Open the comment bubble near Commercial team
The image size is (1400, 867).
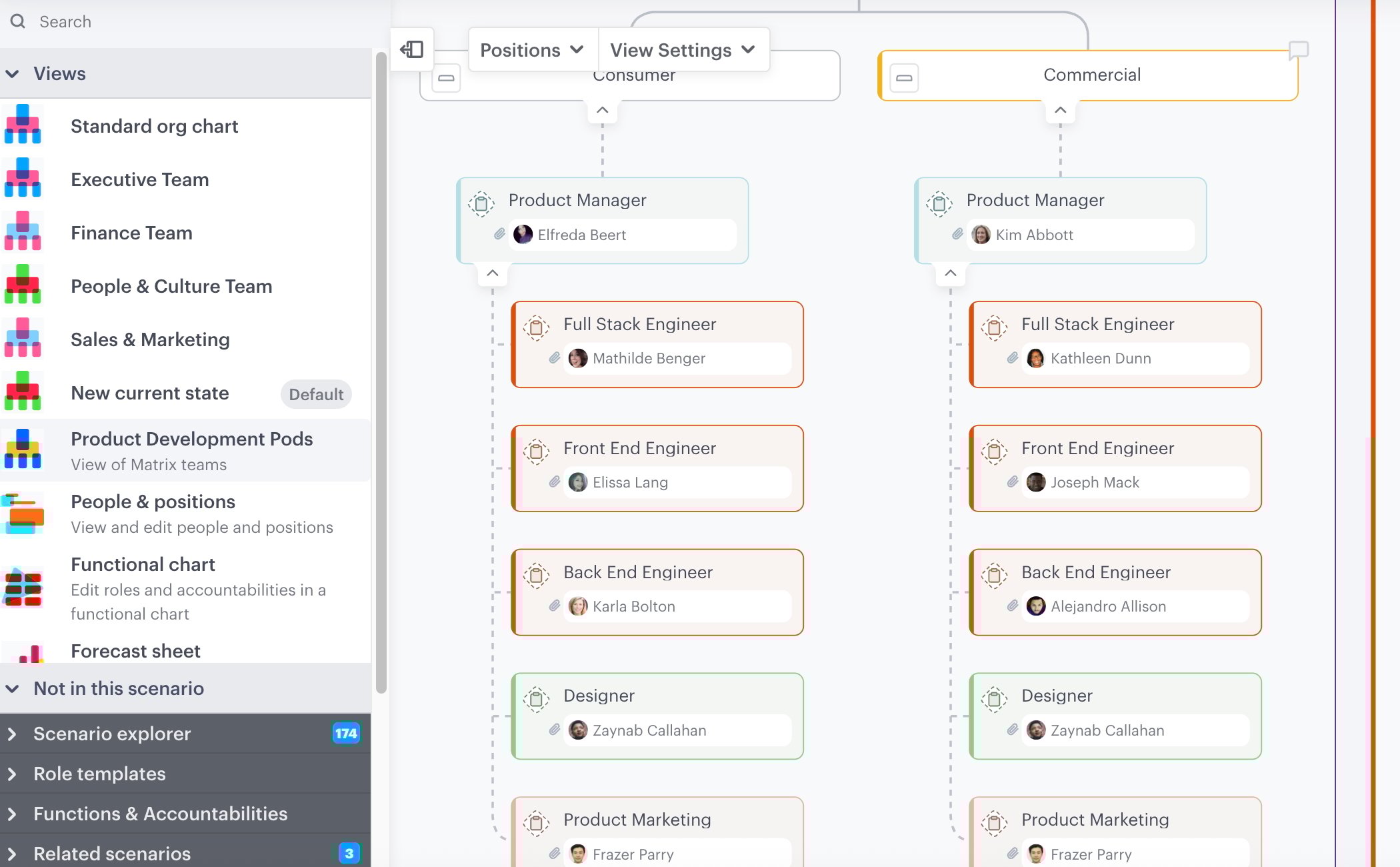tap(1297, 50)
